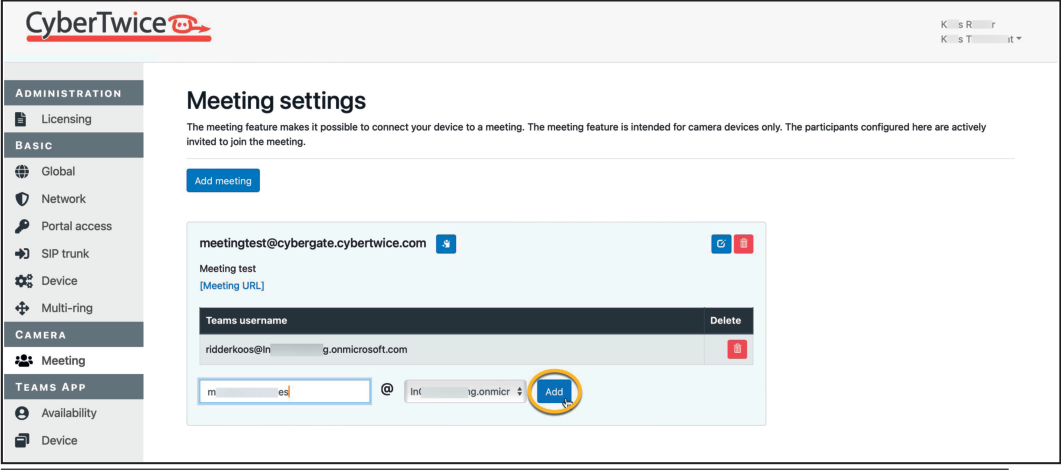Image resolution: width=1061 pixels, height=470 pixels.
Task: Click the Portal access key icon
Action: [22, 227]
